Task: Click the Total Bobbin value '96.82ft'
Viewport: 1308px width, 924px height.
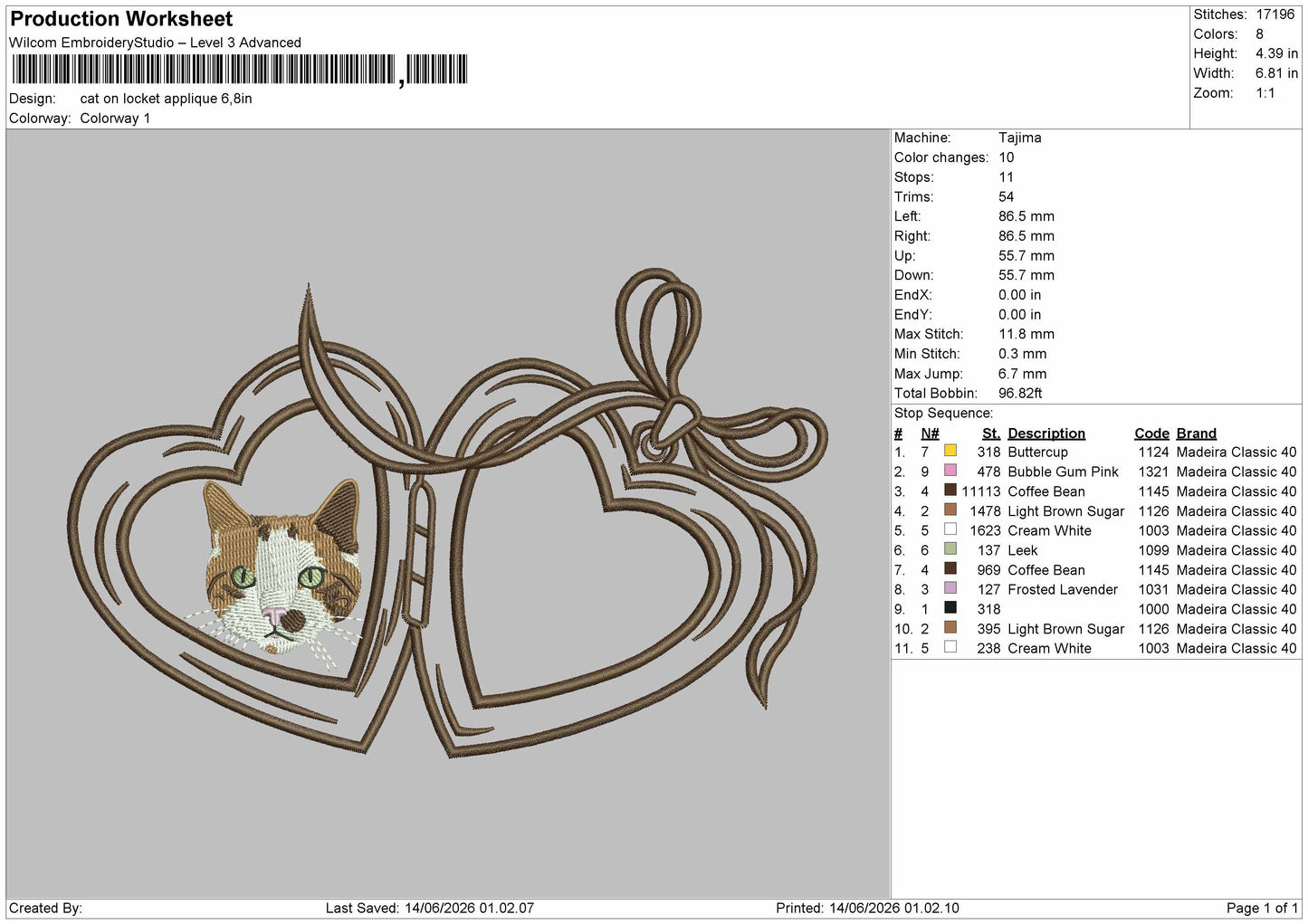Action: [x=1020, y=393]
